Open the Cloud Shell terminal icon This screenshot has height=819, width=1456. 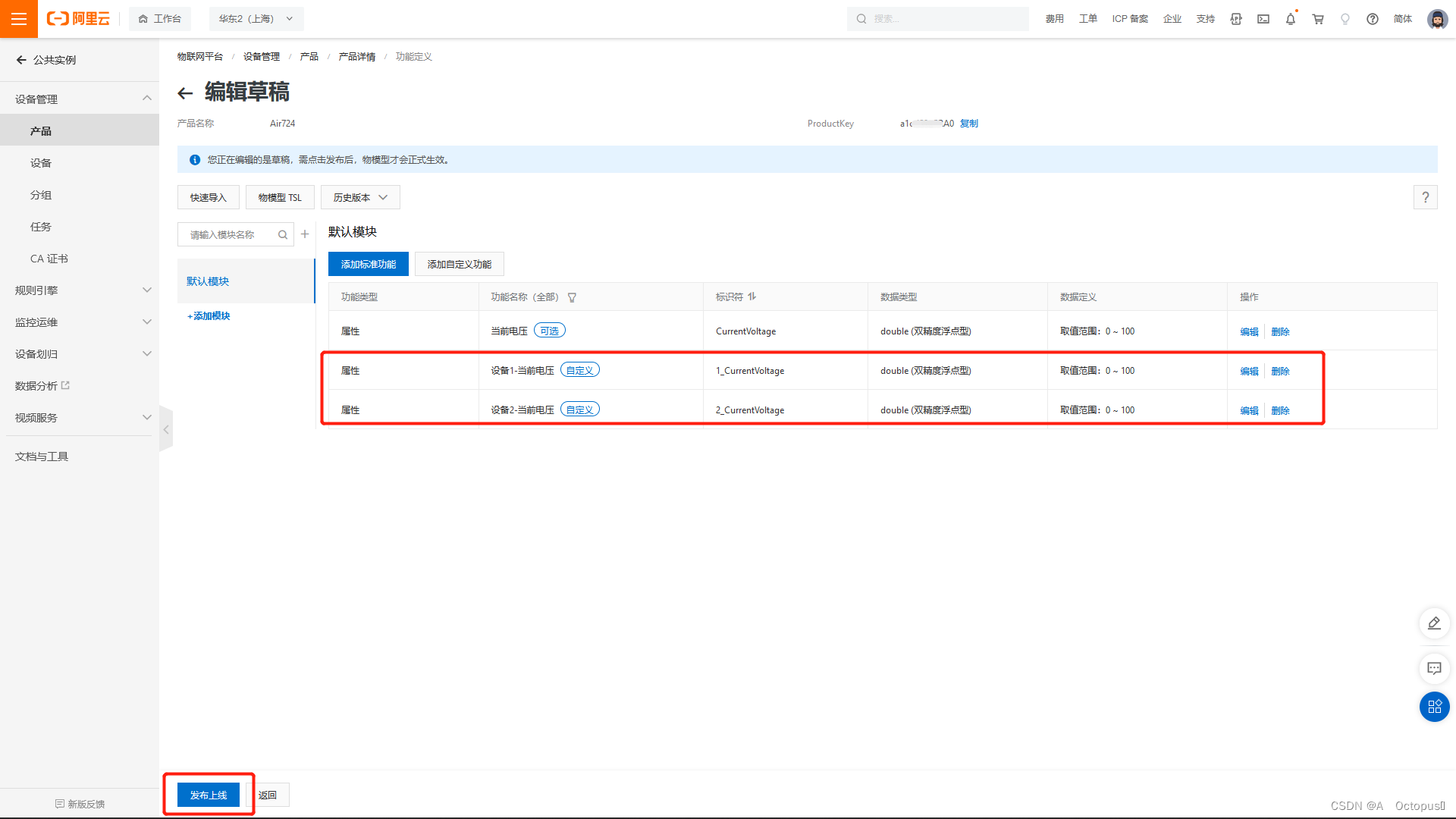[1263, 19]
